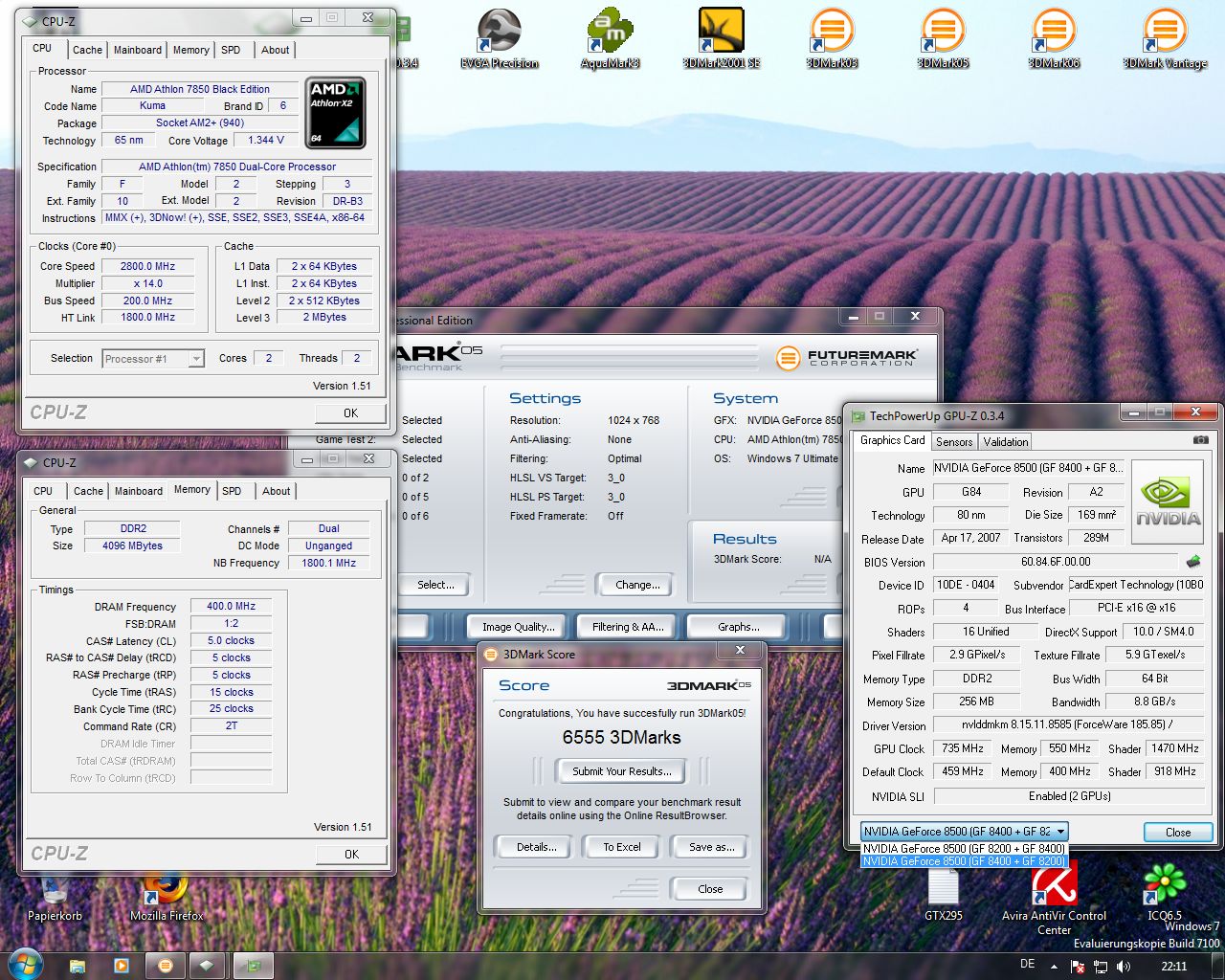1225x980 pixels.
Task: Open the SPD tab in upper CPU-Z
Action: [231, 50]
